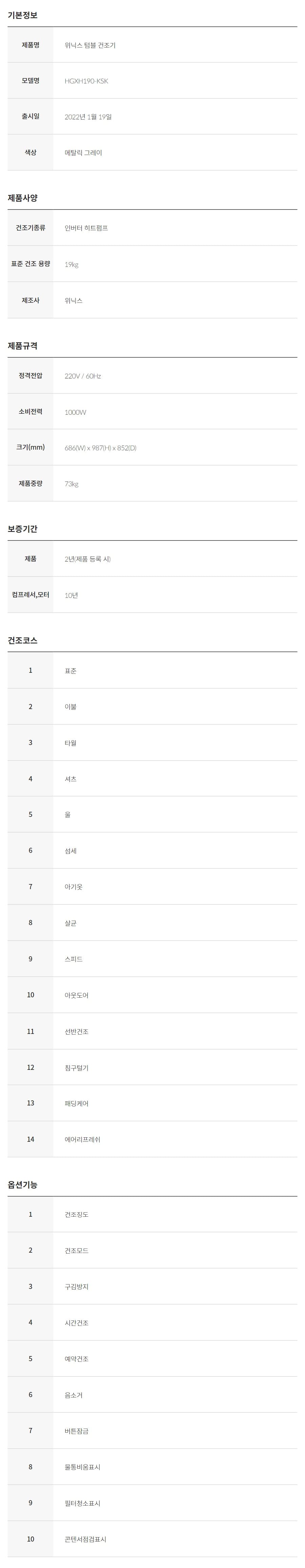Select the 인버터 히트펌프 dryer type value
Image resolution: width=305 pixels, height=1568 pixels.
click(86, 228)
